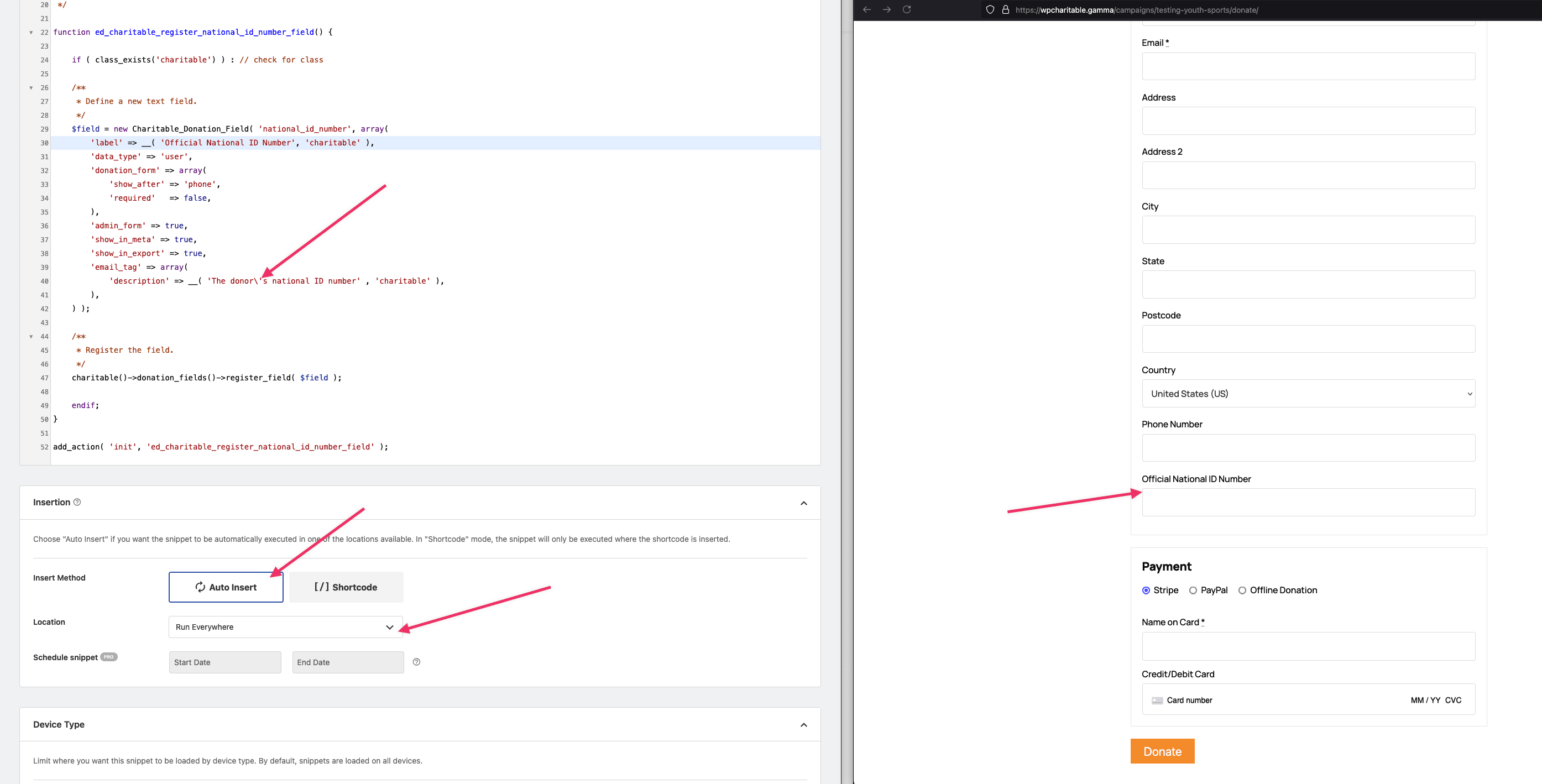Click the PRO badge beside Schedule snippet
1542x784 pixels.
click(x=108, y=656)
